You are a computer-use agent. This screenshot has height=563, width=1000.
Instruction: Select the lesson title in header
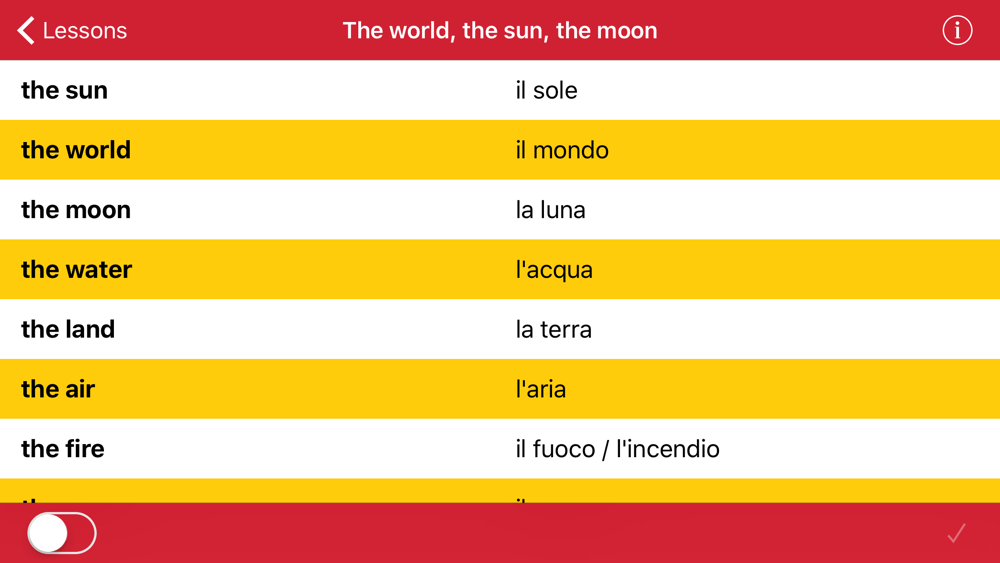tap(500, 30)
